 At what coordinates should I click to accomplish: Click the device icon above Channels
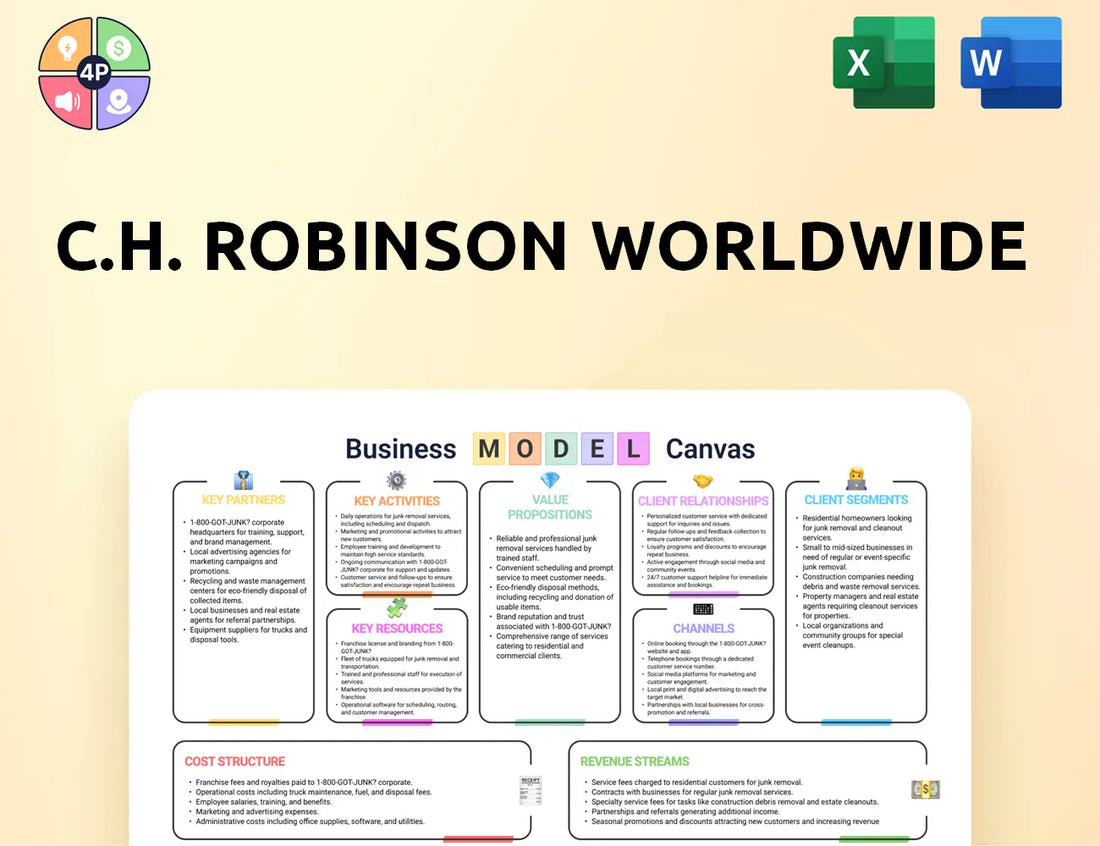pyautogui.click(x=703, y=609)
